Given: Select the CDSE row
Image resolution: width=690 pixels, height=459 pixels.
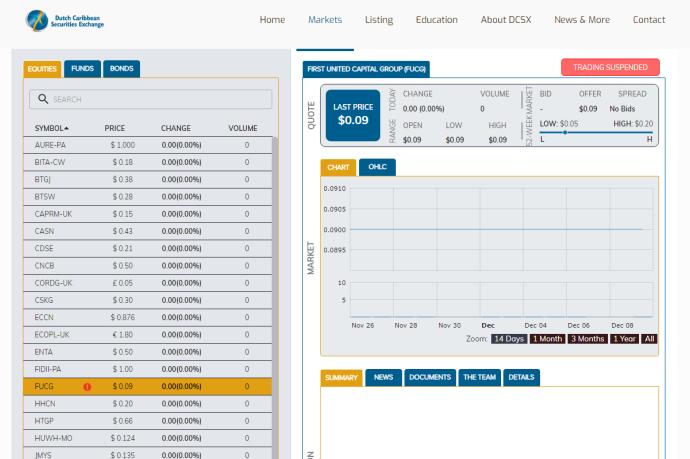Looking at the screenshot, I should pos(148,249).
